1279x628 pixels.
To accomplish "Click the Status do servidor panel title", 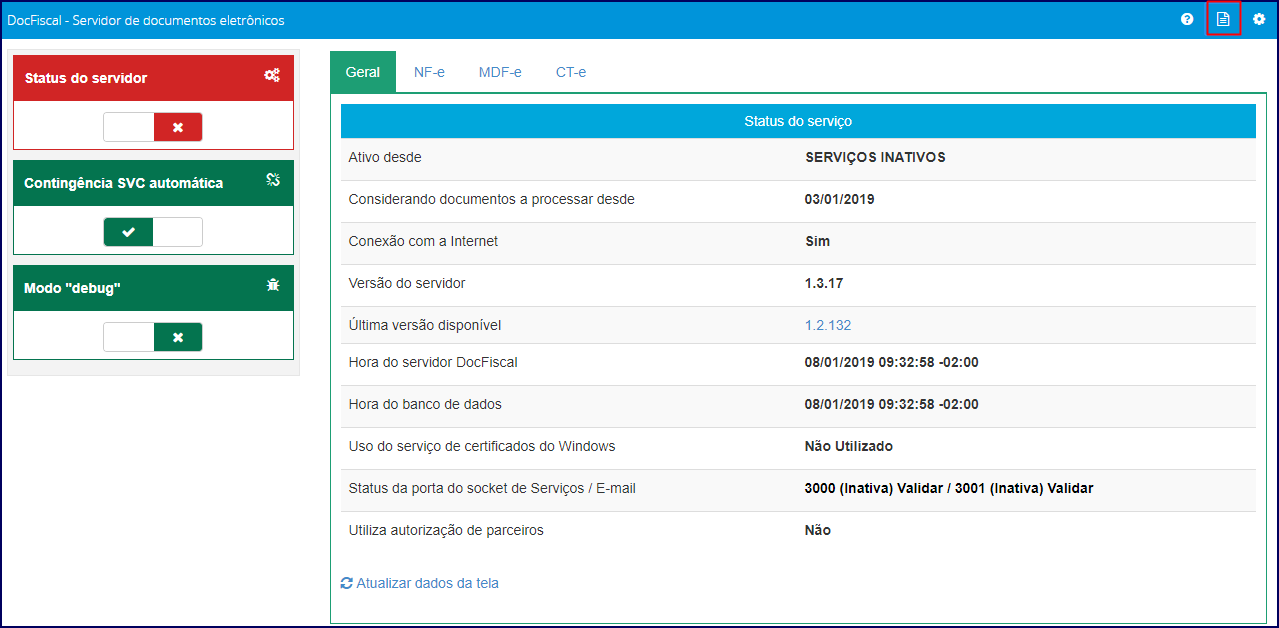I will pos(86,78).
